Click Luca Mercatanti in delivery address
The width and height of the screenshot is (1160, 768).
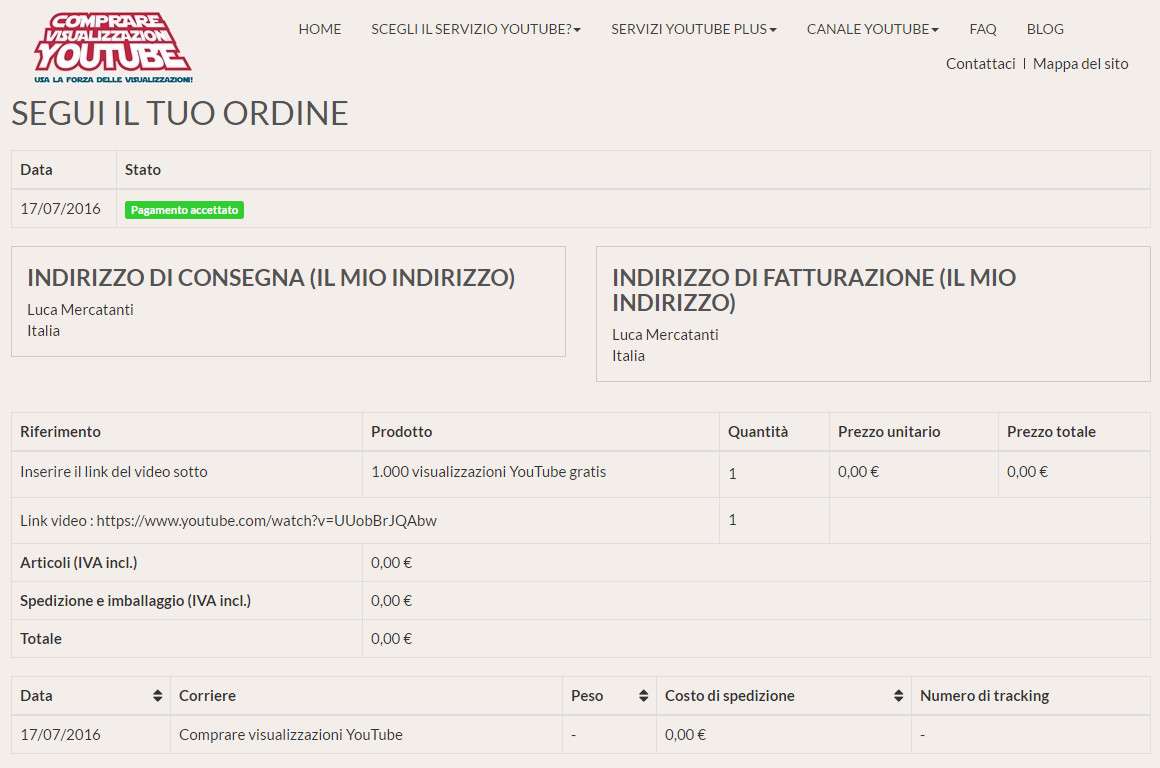(80, 309)
